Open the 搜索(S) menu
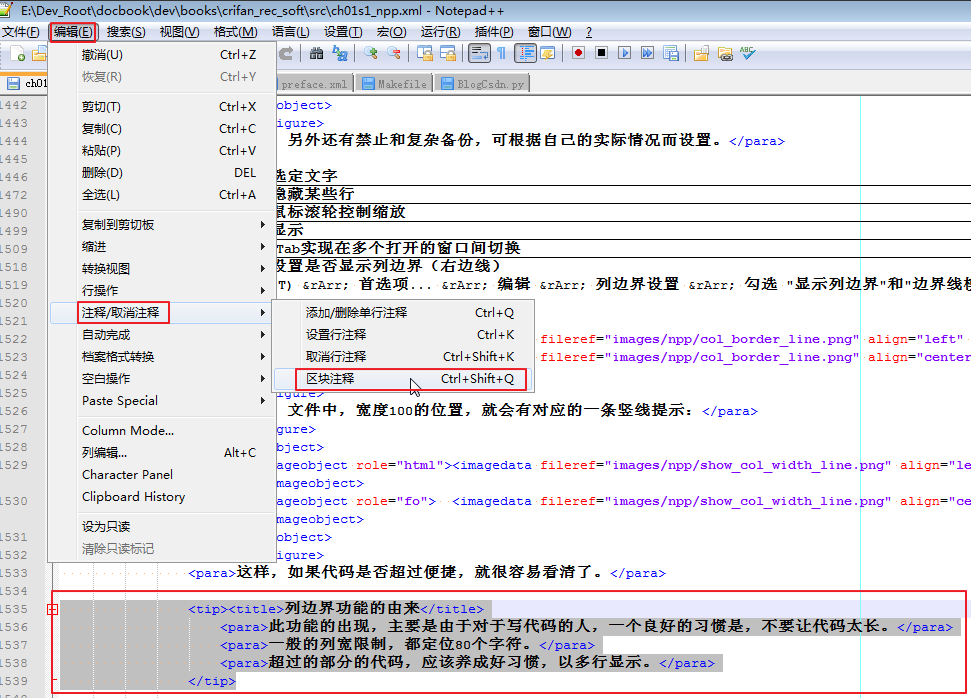This screenshot has width=971, height=698. [x=125, y=32]
